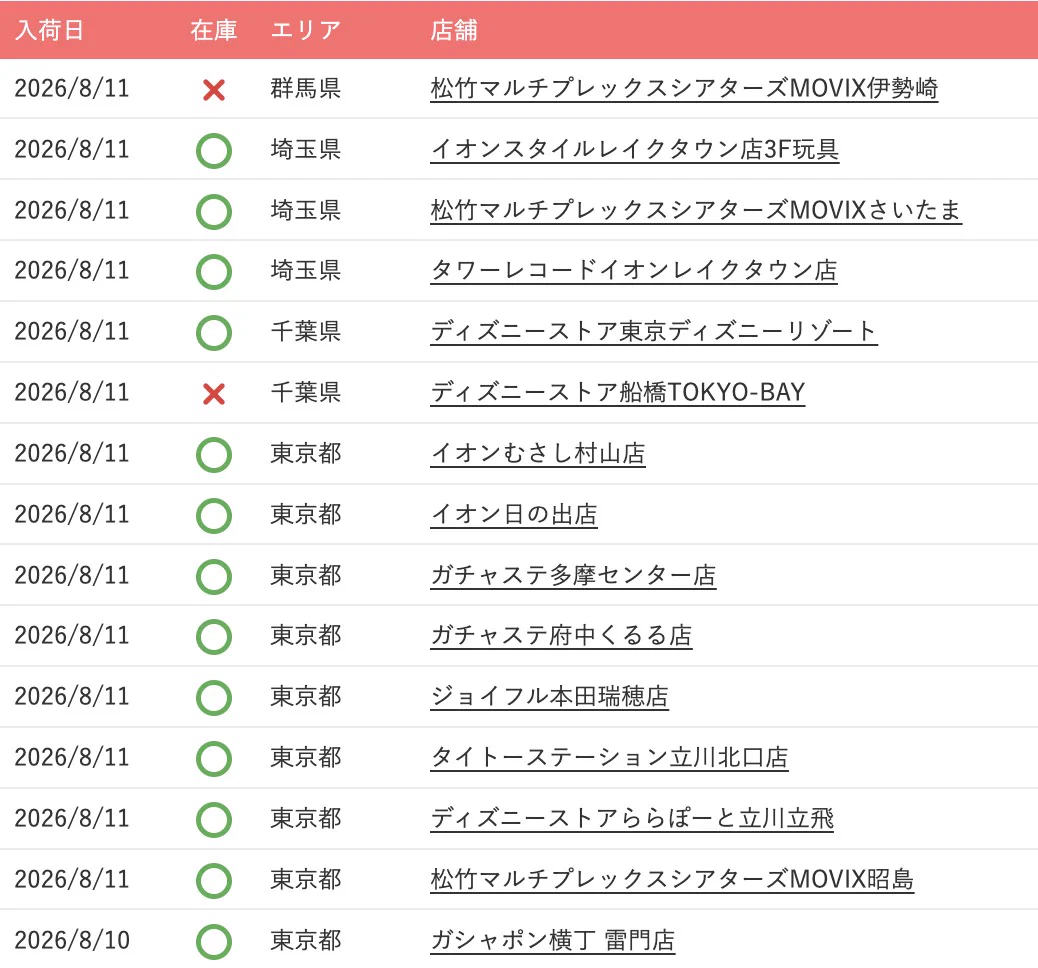This screenshot has height=968, width=1038.
Task: Open ガチャステ多摩センター店 link
Action: (573, 575)
